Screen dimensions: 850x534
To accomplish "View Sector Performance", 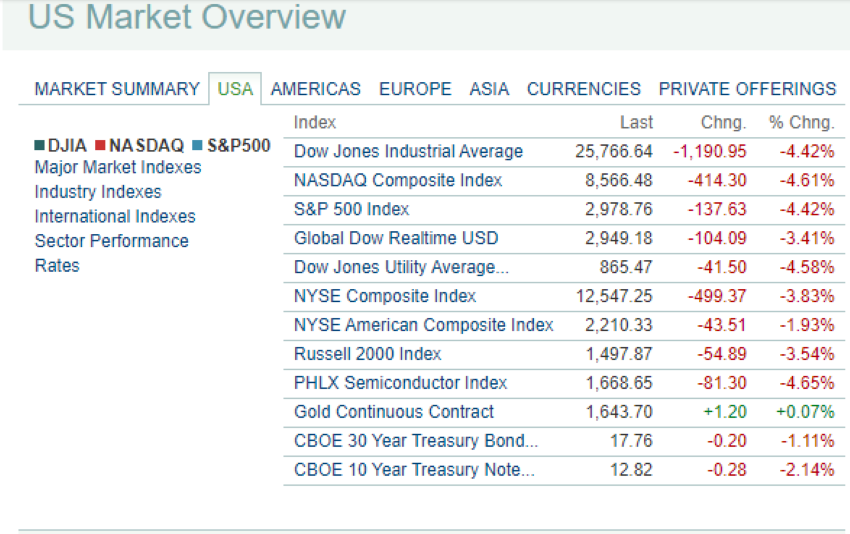I will click(111, 241).
